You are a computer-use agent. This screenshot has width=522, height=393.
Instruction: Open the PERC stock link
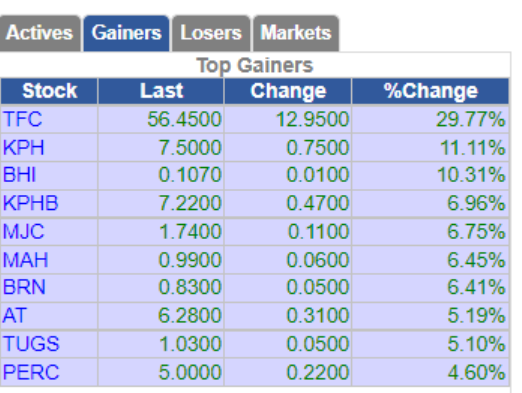click(x=31, y=372)
